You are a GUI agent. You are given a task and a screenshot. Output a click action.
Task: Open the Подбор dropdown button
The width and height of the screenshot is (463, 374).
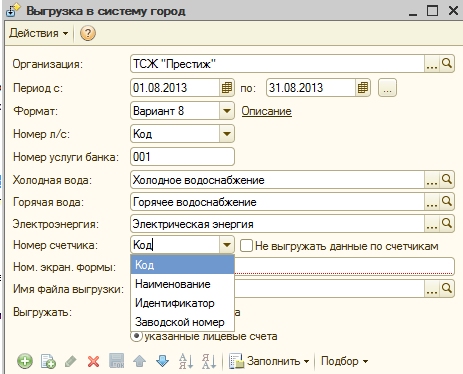point(344,361)
